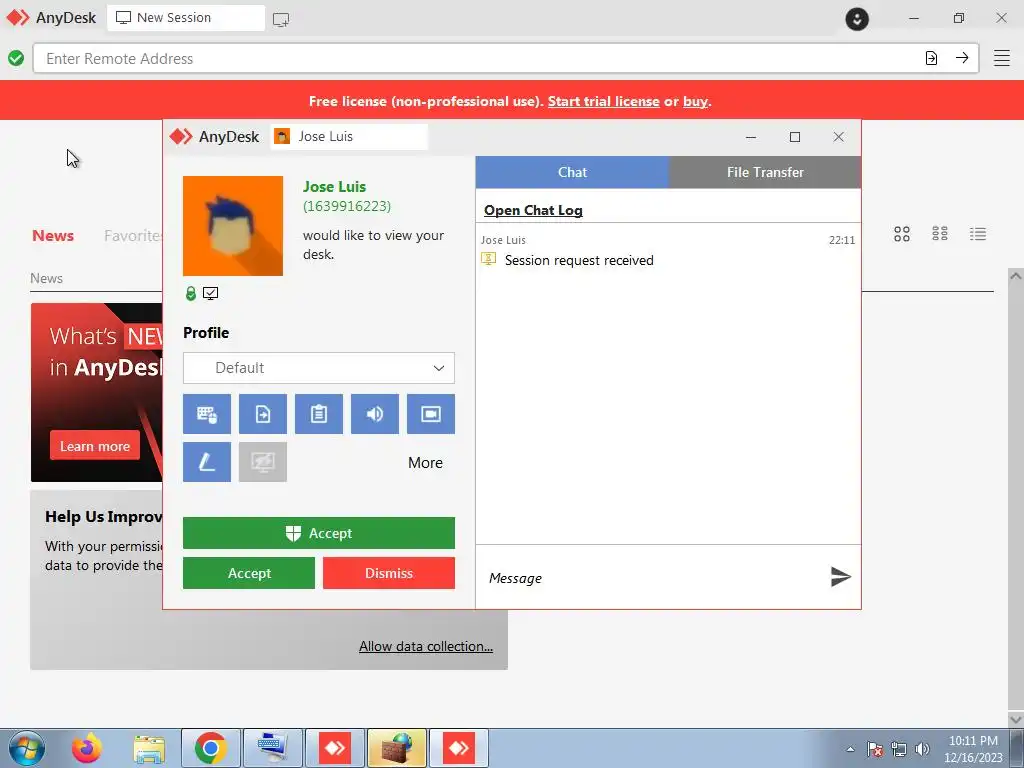Toggle file transfer permission icon

click(263, 414)
